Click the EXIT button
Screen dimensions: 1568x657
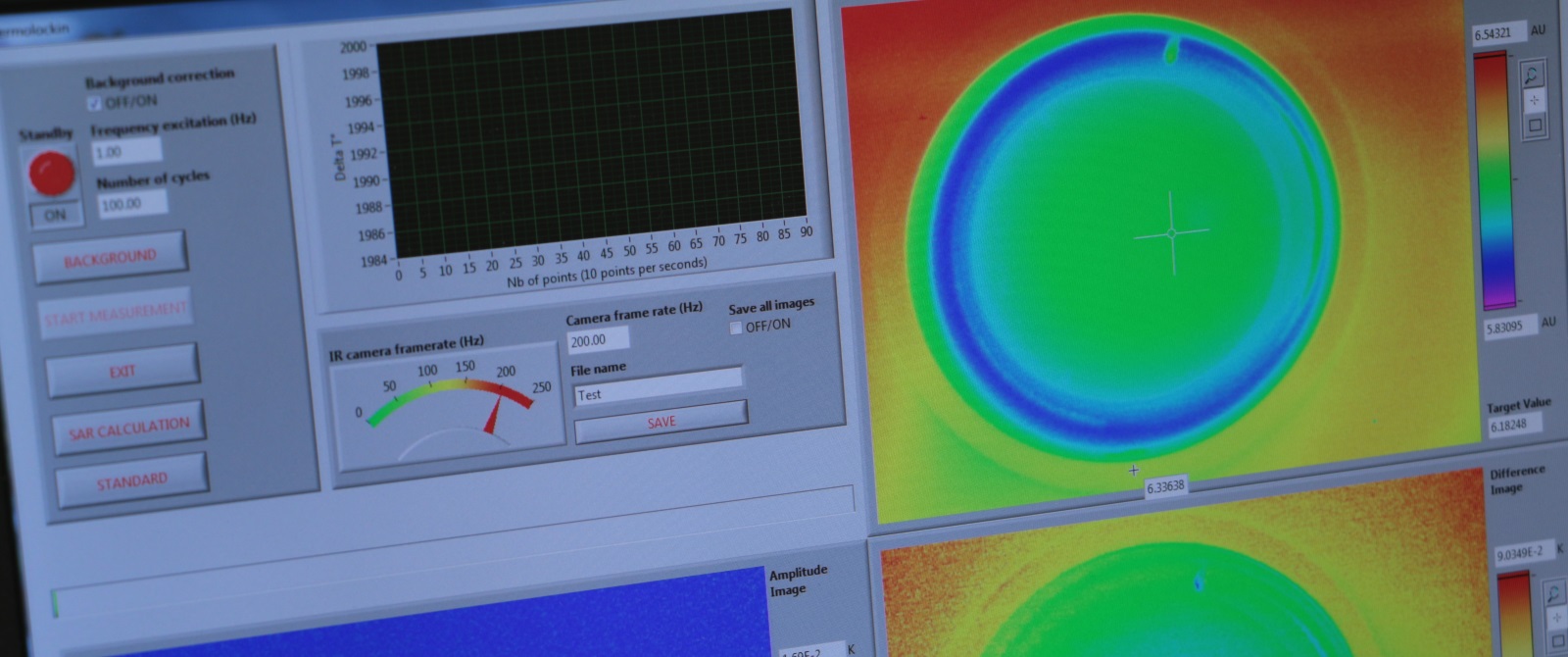coord(122,371)
